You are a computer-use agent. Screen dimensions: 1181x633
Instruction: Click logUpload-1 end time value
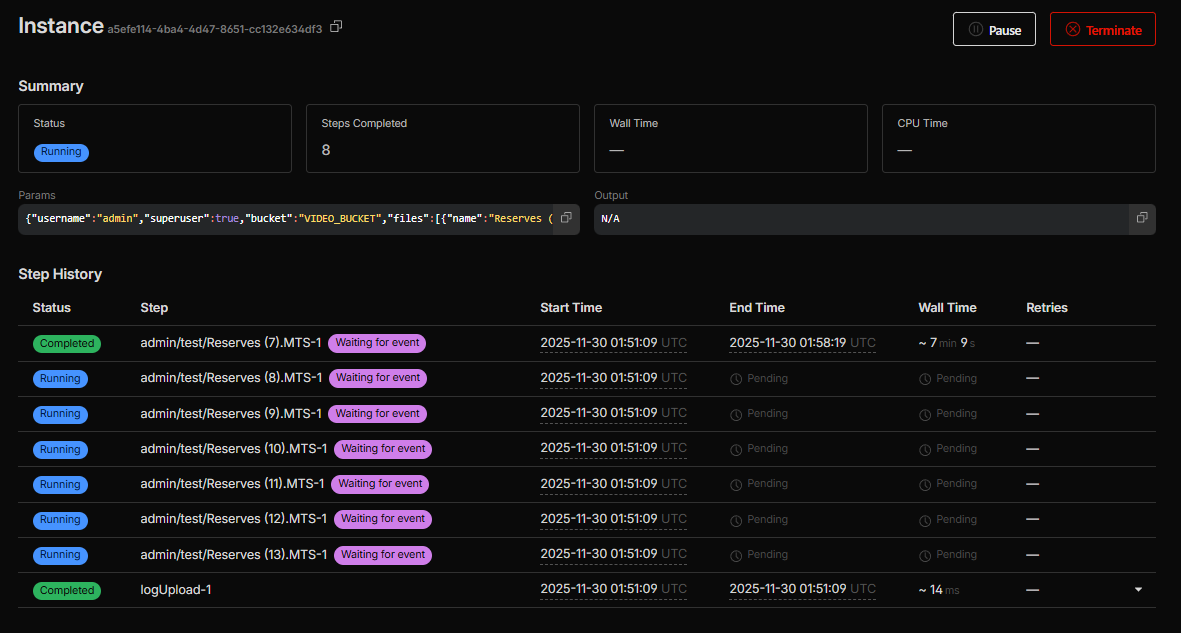coord(802,589)
